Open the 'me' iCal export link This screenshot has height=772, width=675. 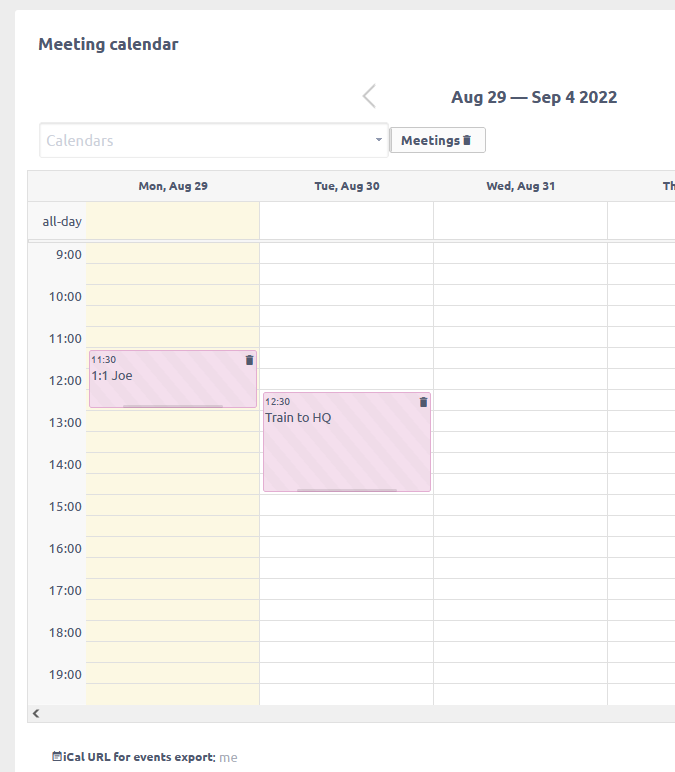(228, 757)
